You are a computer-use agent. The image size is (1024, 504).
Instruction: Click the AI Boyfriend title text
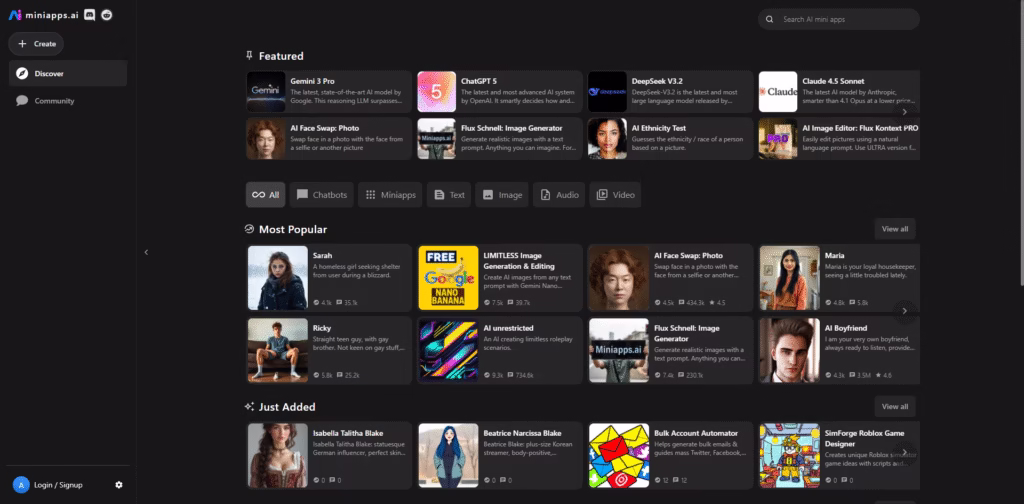(x=846, y=328)
